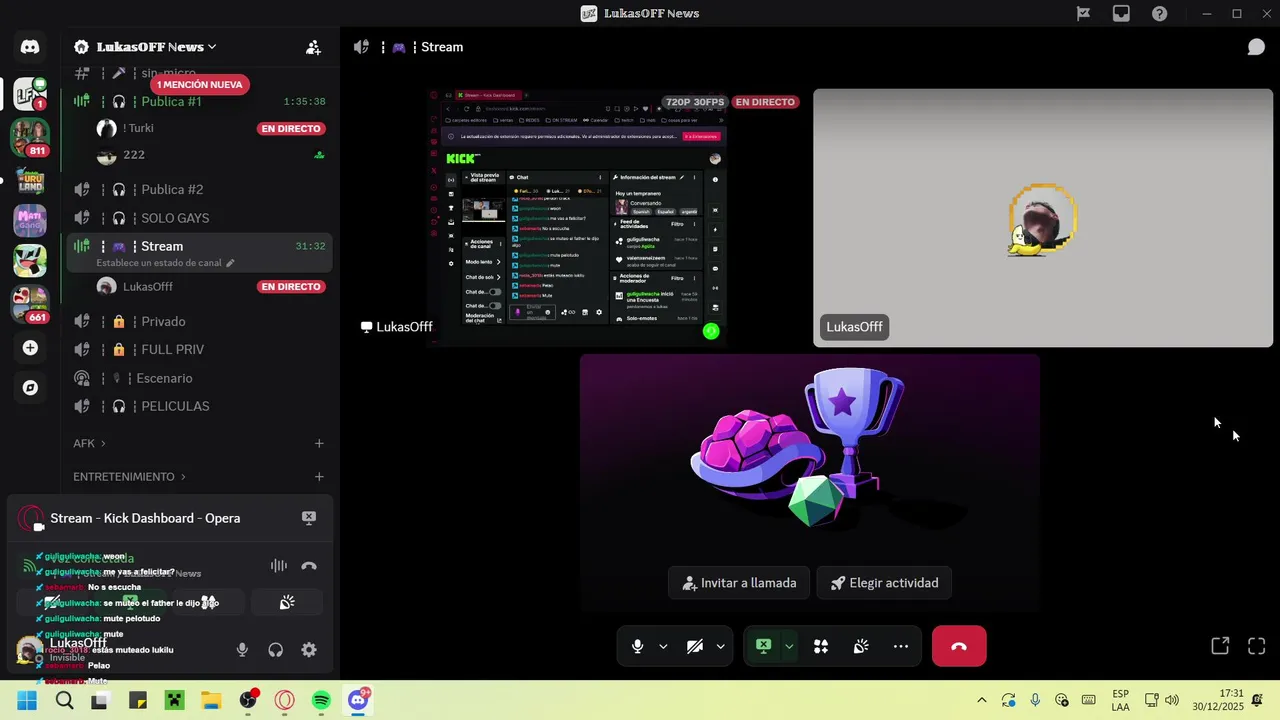Toggle microphone in call control bar

pos(637,647)
